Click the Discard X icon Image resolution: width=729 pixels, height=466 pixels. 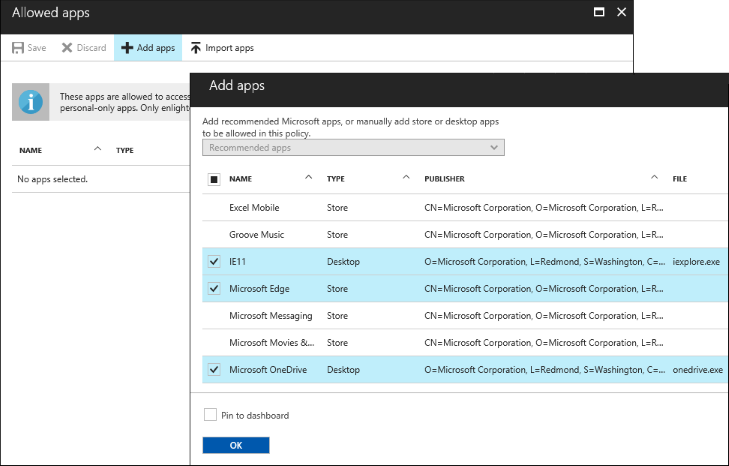click(67, 48)
